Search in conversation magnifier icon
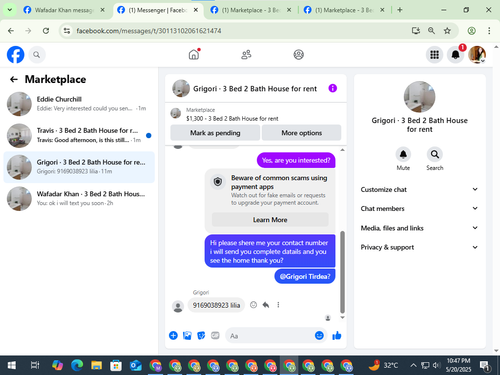 pyautogui.click(x=435, y=154)
